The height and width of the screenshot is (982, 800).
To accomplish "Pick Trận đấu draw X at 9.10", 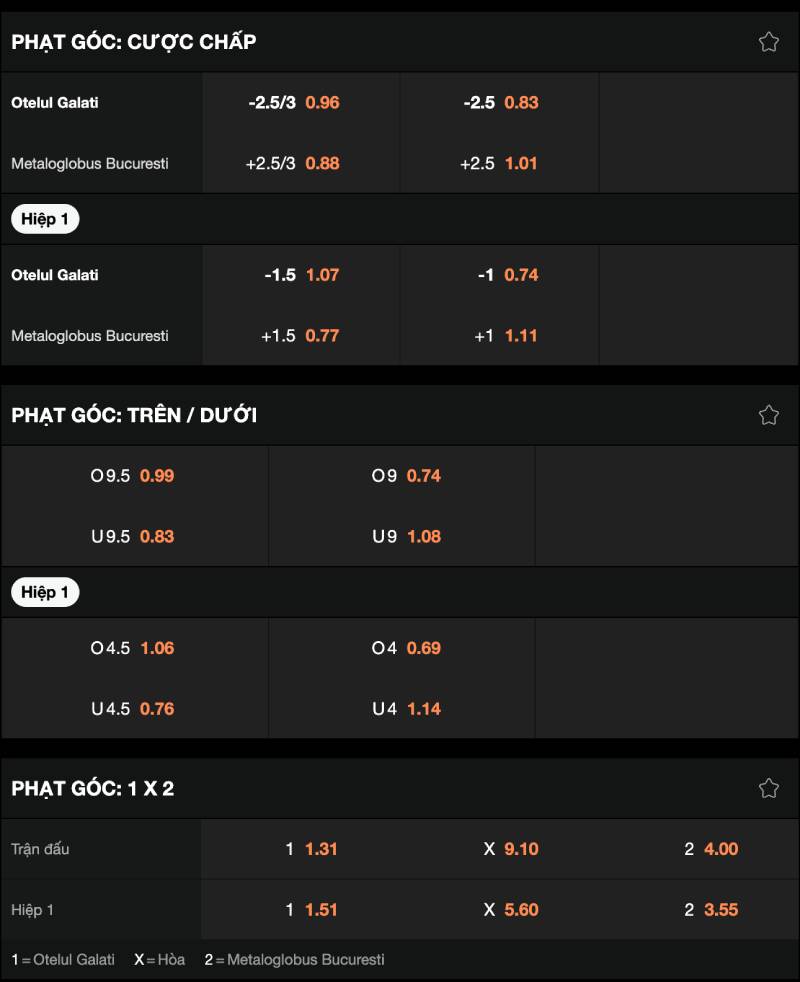I will pos(511,849).
